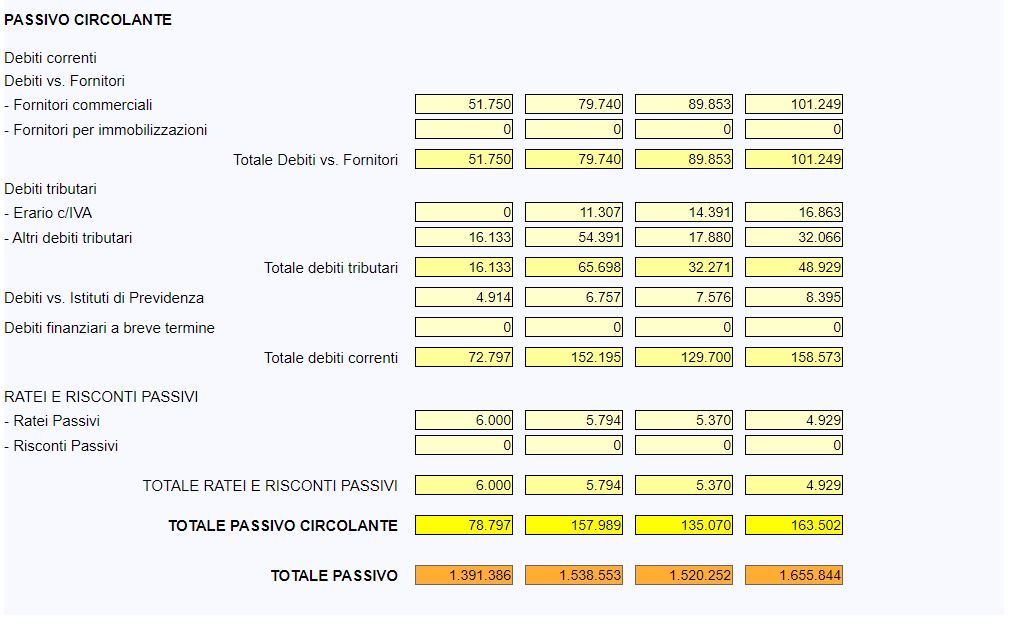The image size is (1009, 626).
Task: Click the Debiti vs. Fornitori label
Action: (x=64, y=81)
